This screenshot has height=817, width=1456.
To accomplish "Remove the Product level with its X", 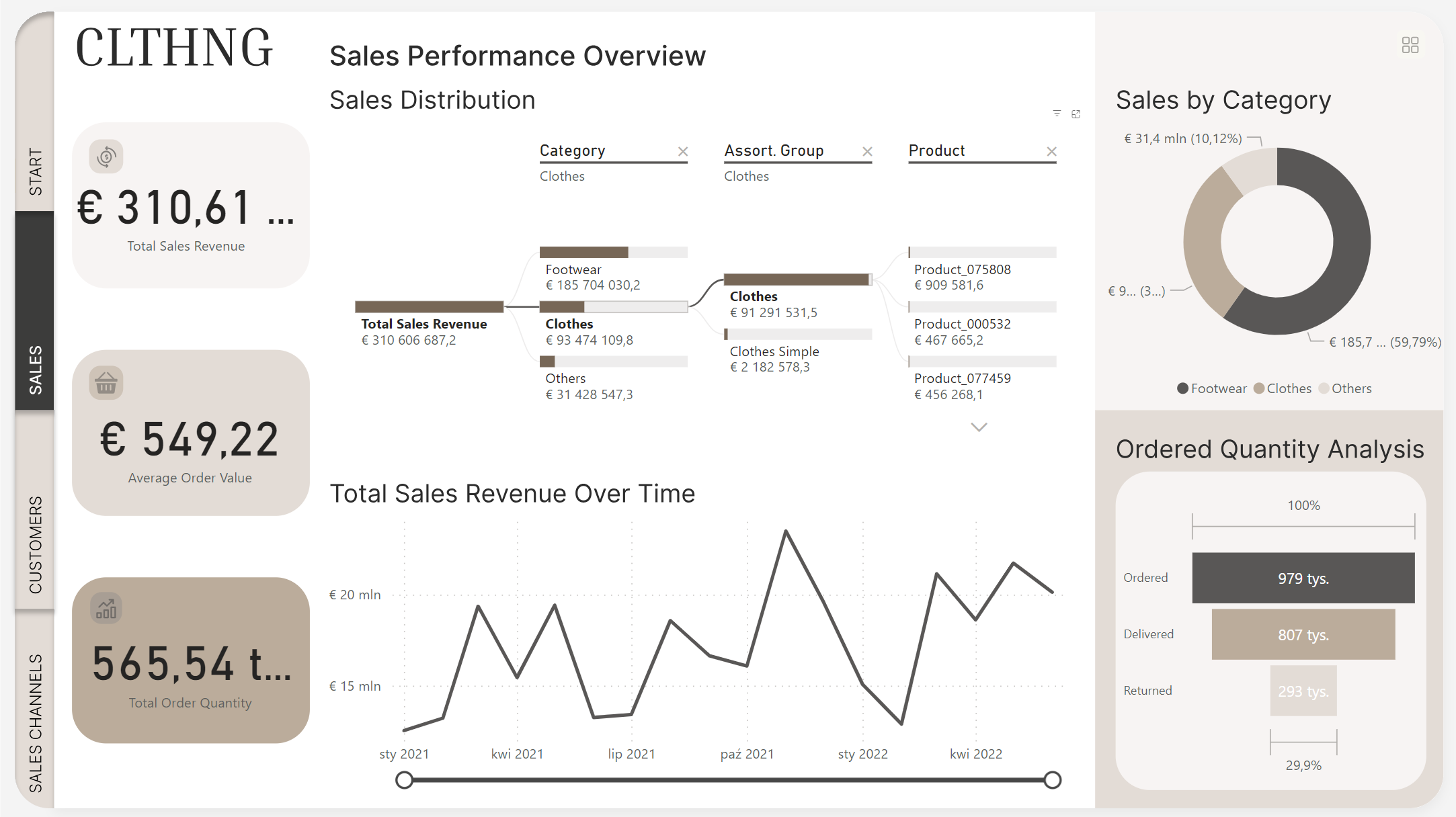I will [1051, 151].
